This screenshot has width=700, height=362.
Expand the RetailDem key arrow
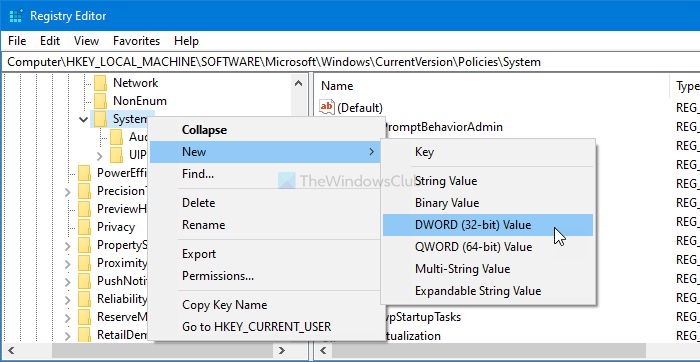67,335
